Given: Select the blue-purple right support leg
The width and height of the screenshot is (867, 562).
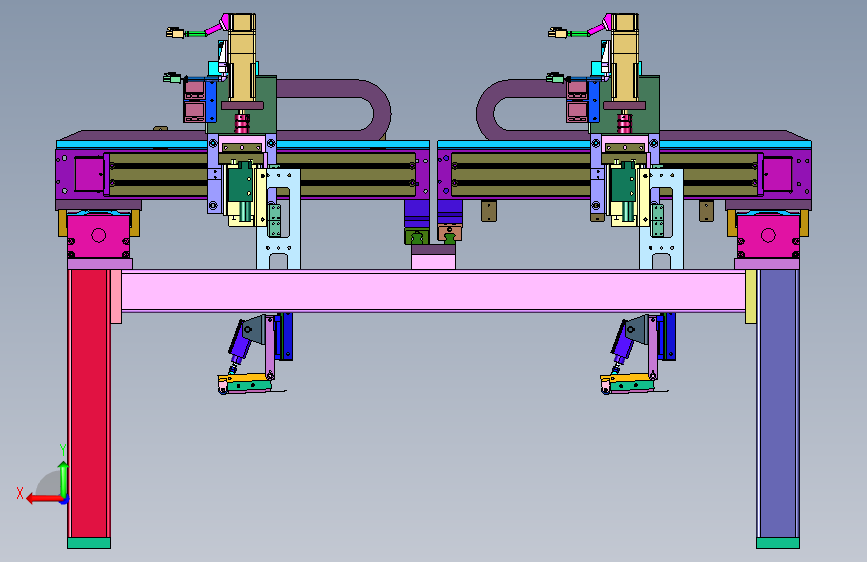Looking at the screenshot, I should tap(778, 403).
